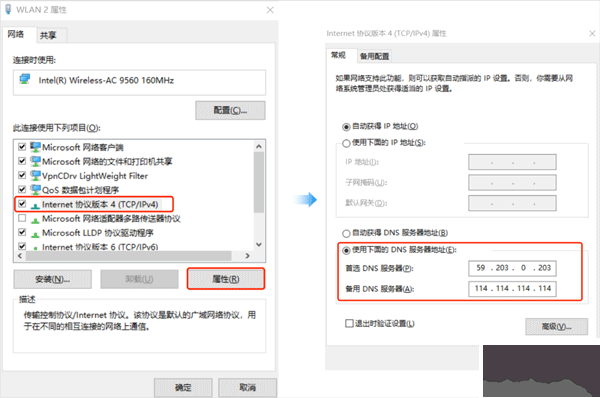The width and height of the screenshot is (600, 398).
Task: Click the 安装(N)... button
Action: [52, 279]
